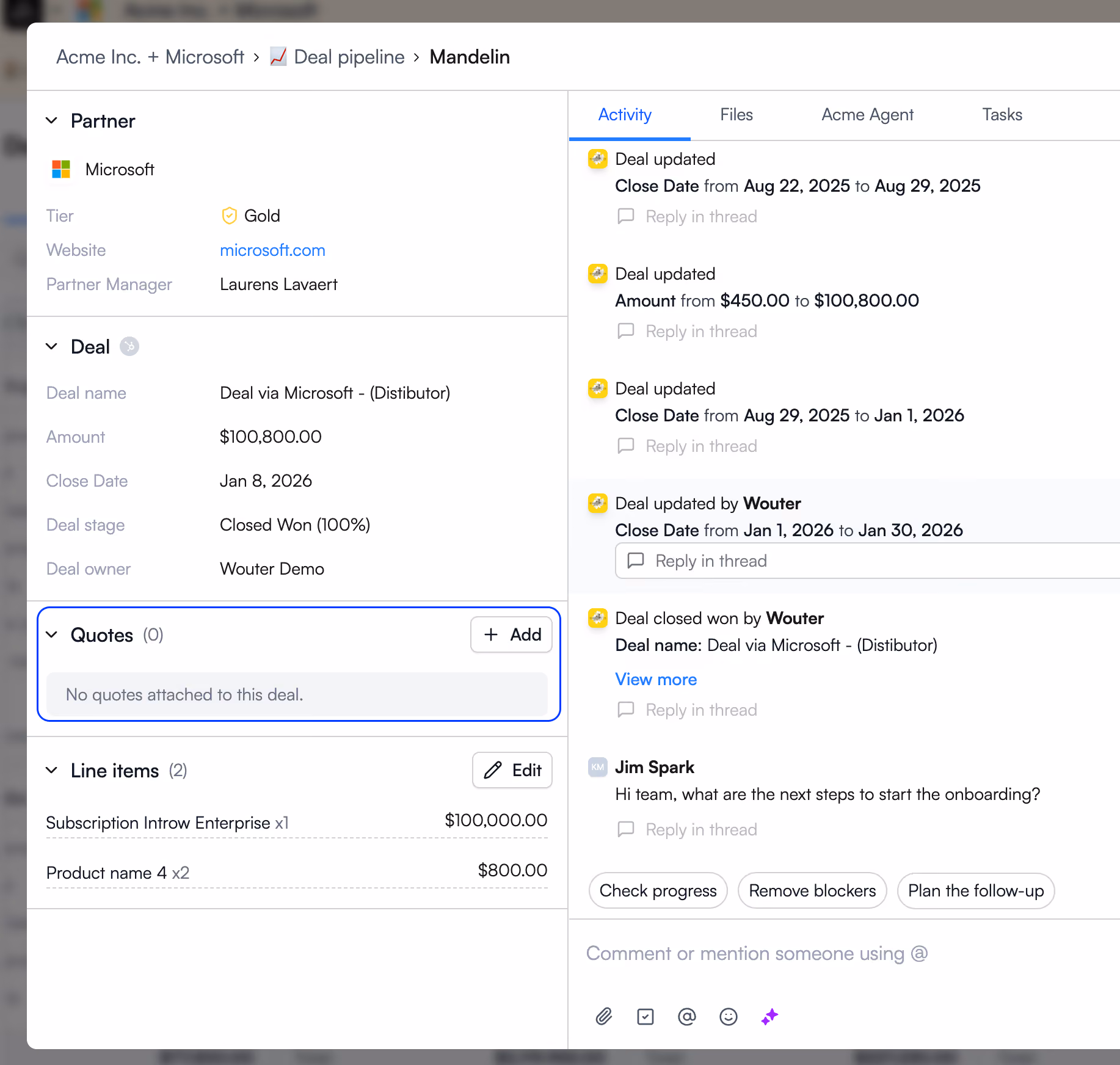This screenshot has width=1120, height=1065.
Task: Switch to the Tasks tab
Action: pos(1002,115)
